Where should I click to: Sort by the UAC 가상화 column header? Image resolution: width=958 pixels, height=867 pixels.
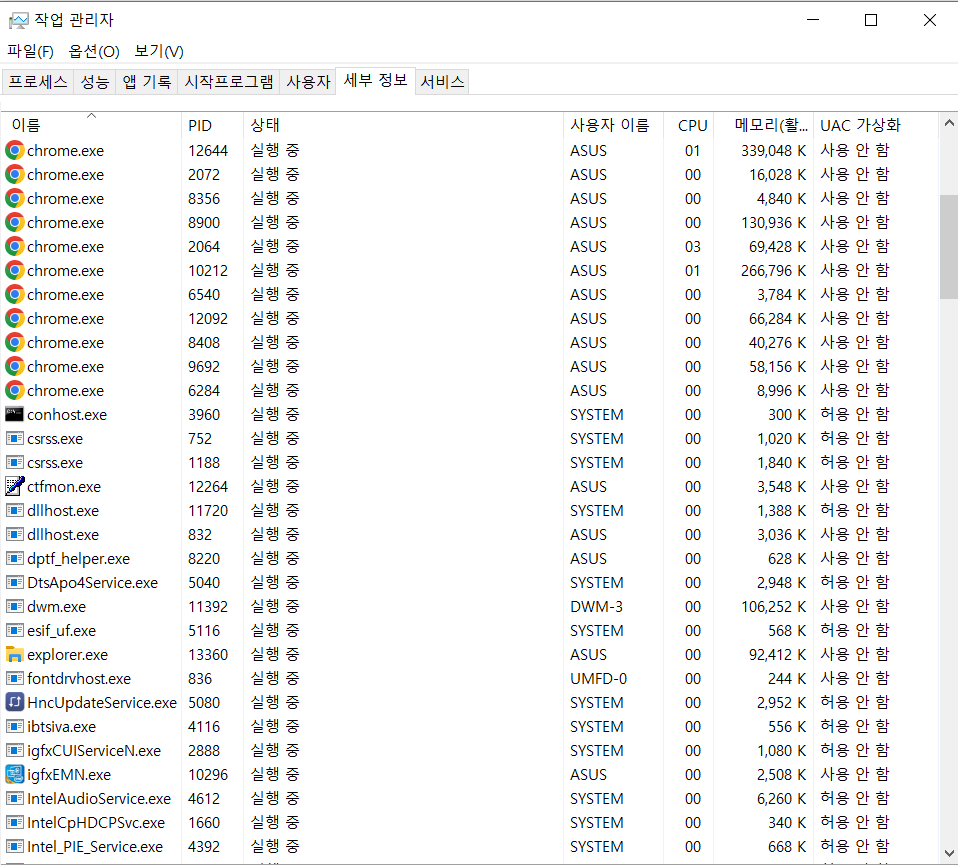pyautogui.click(x=876, y=125)
